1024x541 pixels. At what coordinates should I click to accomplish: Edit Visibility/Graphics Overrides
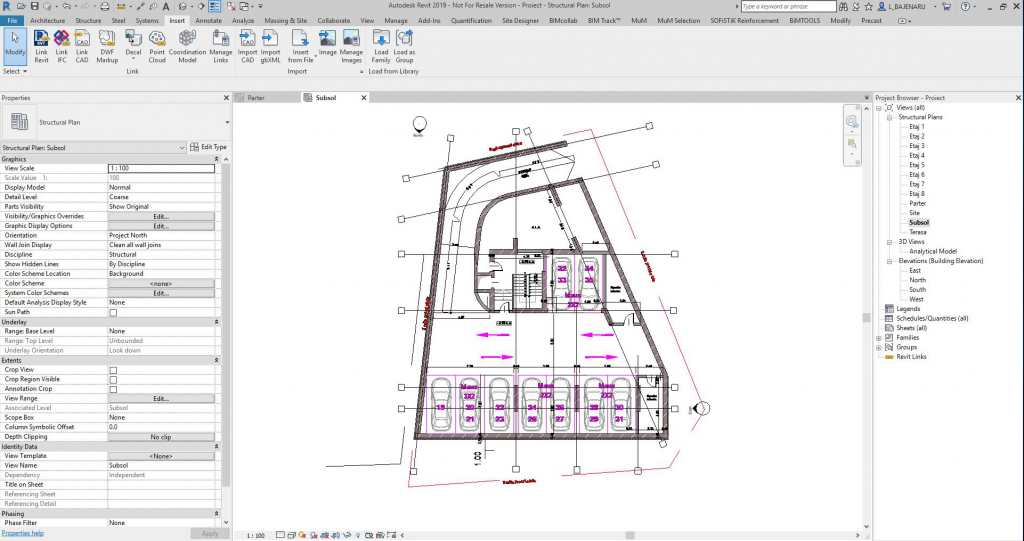[161, 216]
